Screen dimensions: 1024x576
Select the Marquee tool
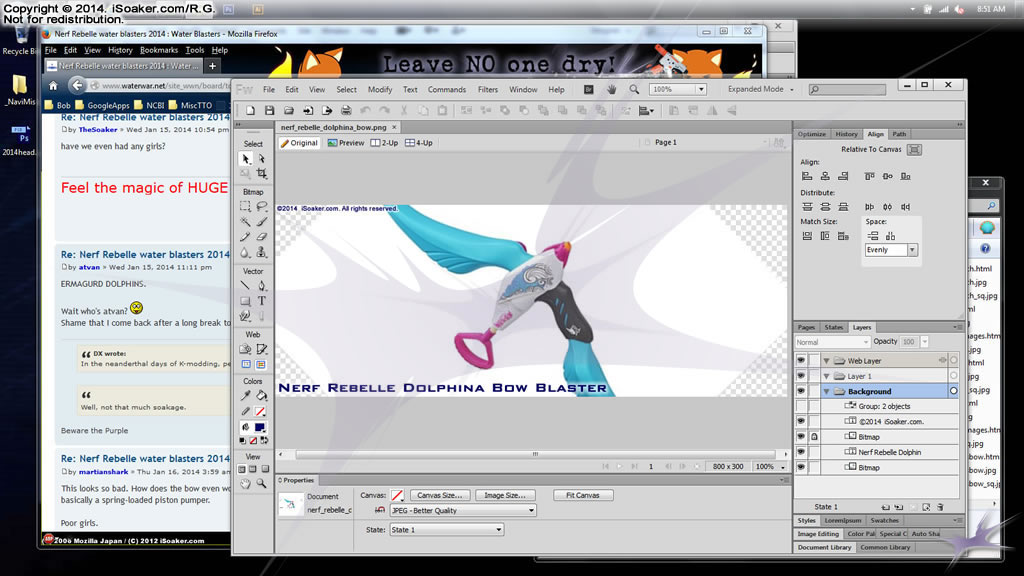coord(246,206)
